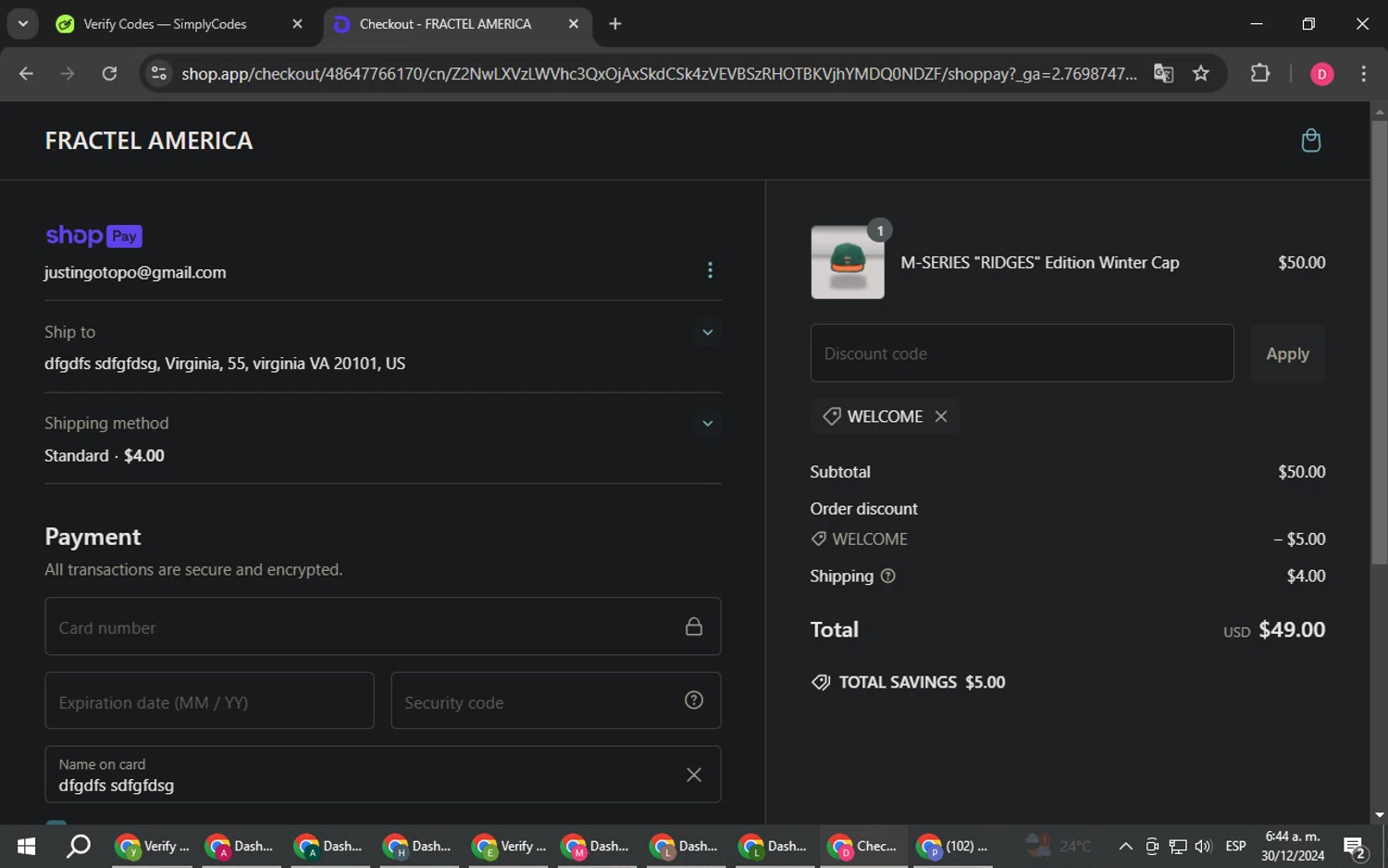
Task: View site information for shop.app
Action: 159,73
